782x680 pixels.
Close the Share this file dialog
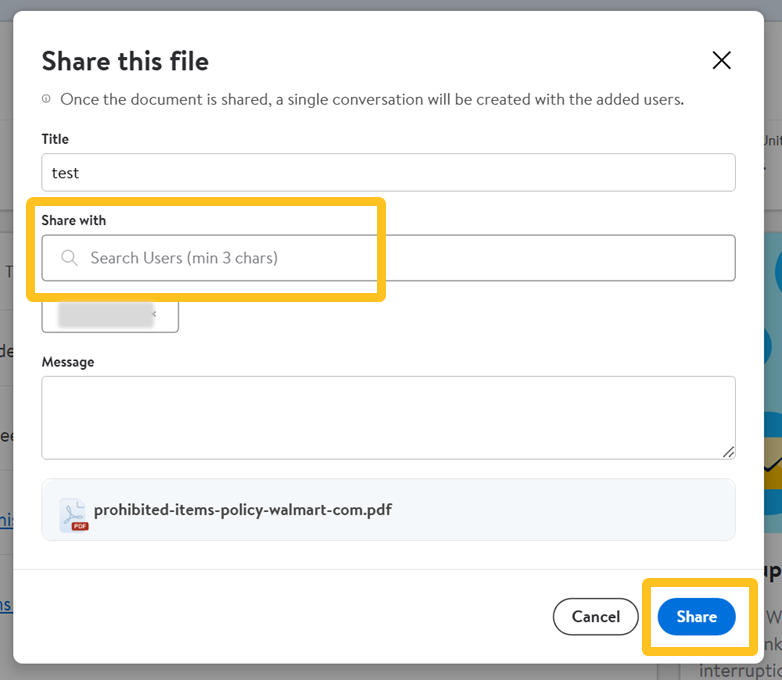[x=721, y=61]
